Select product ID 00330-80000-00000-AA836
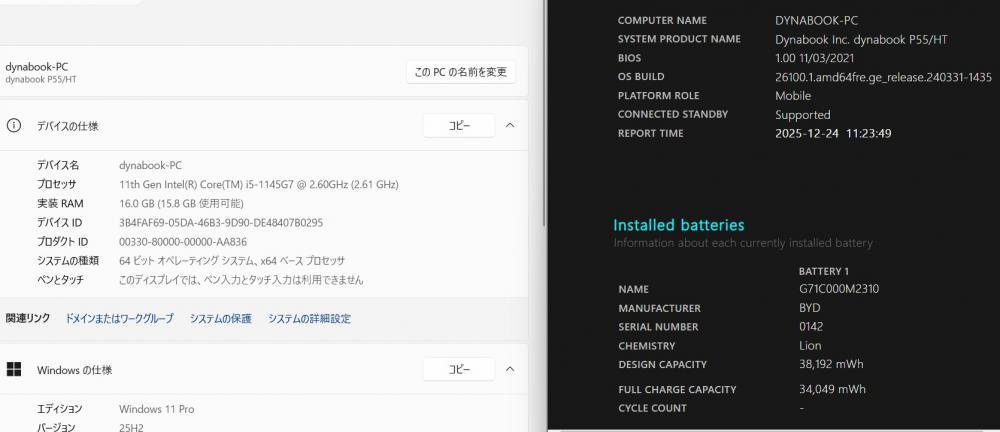The width and height of the screenshot is (1000, 432). [x=183, y=242]
